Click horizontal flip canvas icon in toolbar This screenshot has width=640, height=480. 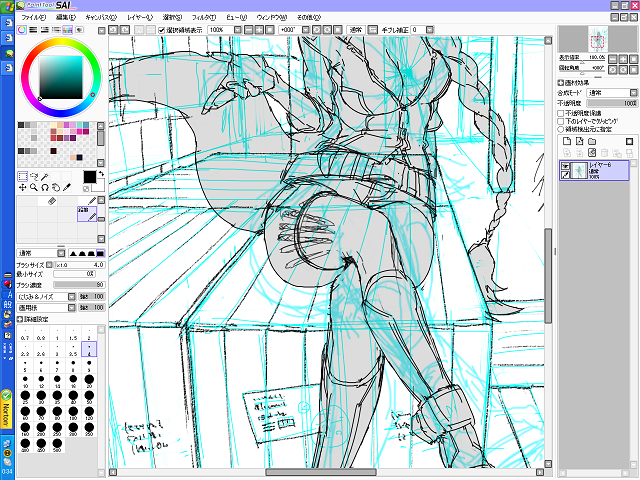373,30
